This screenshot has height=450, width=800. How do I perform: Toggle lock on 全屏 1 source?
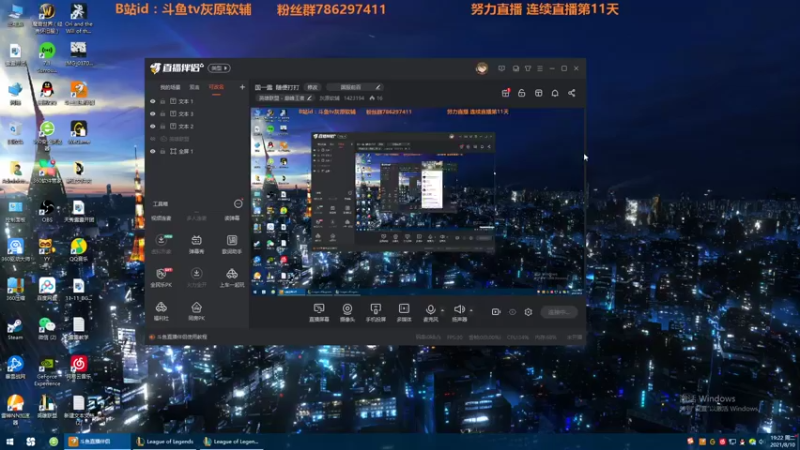click(x=163, y=151)
